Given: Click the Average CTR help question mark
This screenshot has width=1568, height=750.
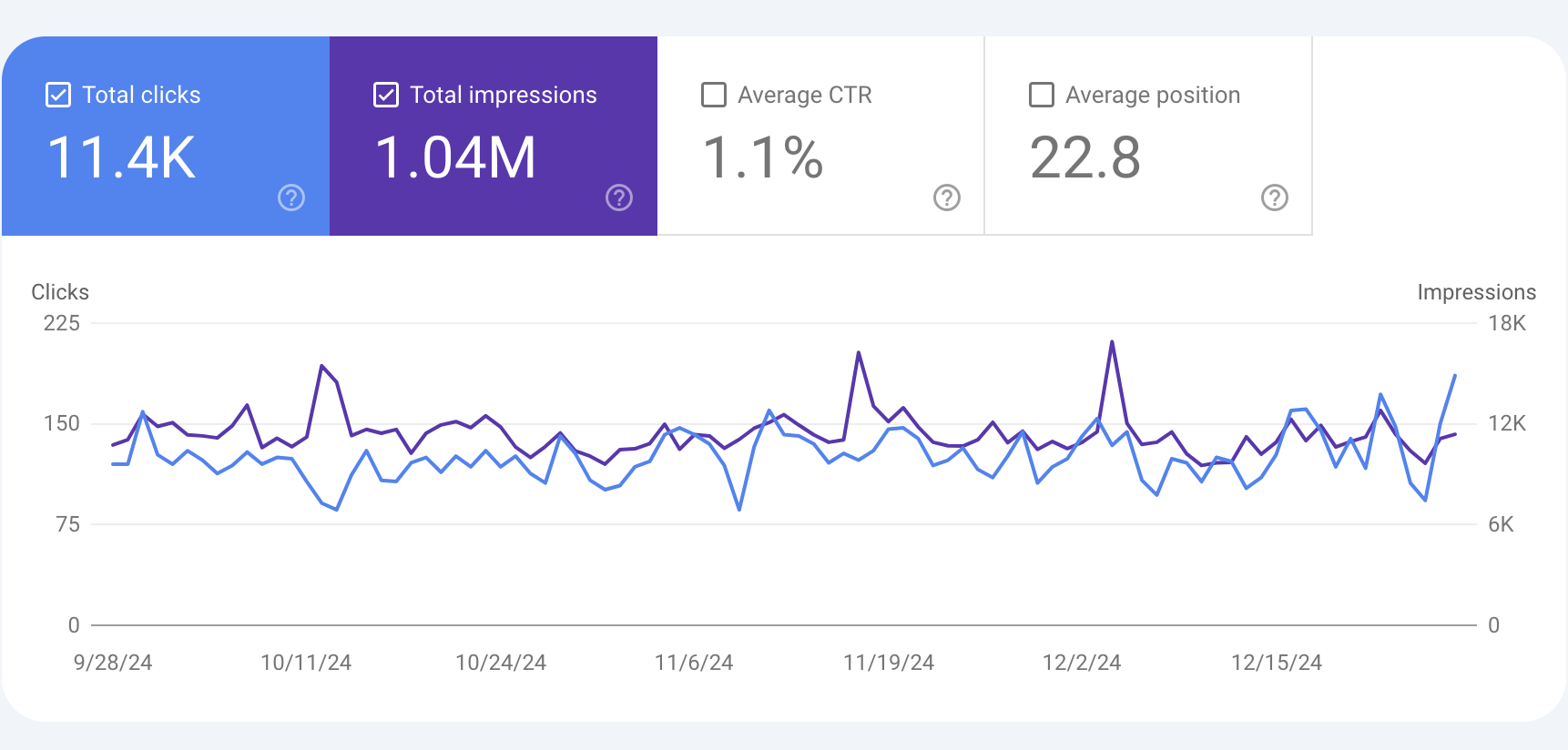Looking at the screenshot, I should 947,198.
